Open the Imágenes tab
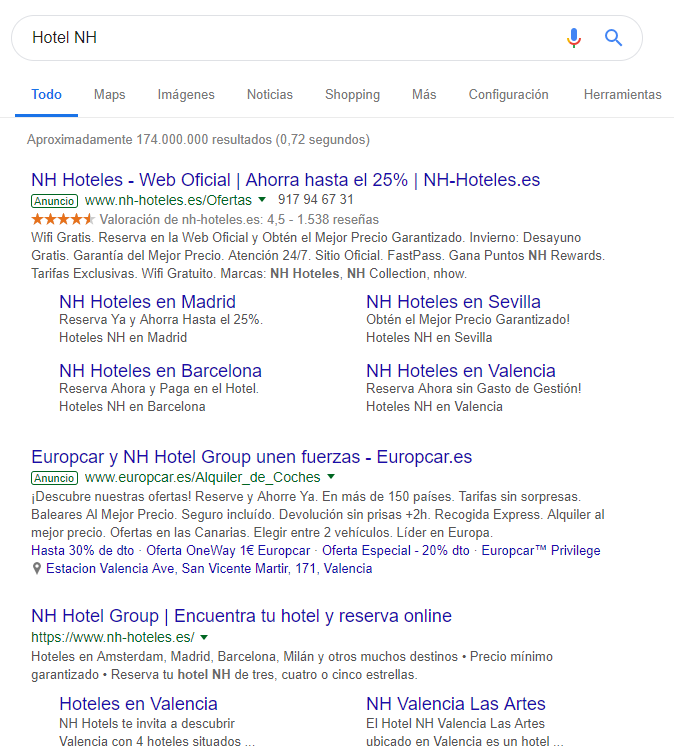The width and height of the screenshot is (674, 752). 186,95
